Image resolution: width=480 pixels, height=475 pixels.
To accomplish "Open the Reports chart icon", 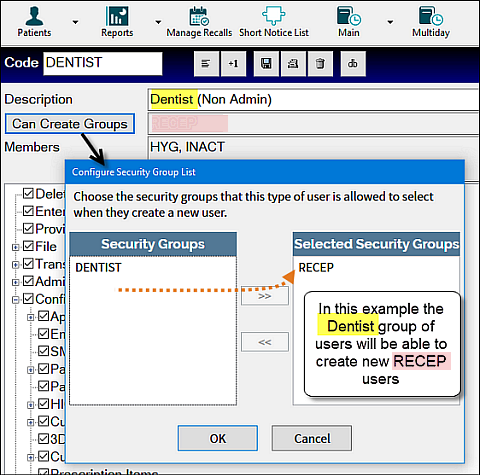I will click(x=117, y=16).
